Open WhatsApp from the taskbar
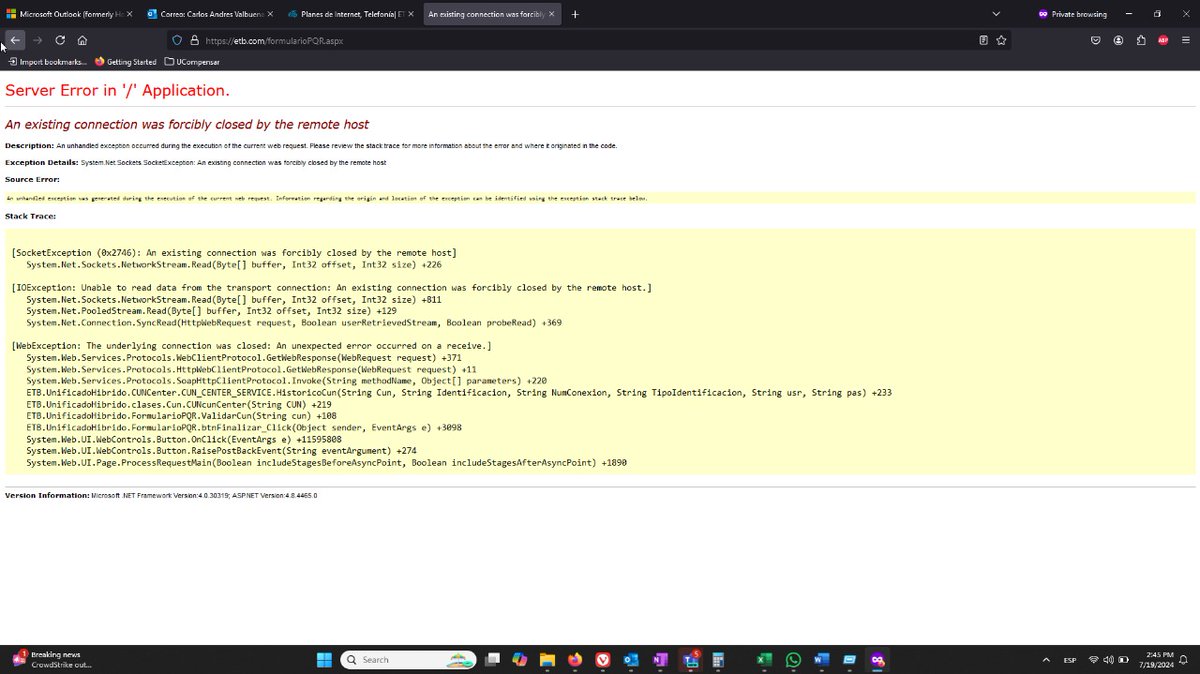The width and height of the screenshot is (1200, 674). click(x=793, y=660)
